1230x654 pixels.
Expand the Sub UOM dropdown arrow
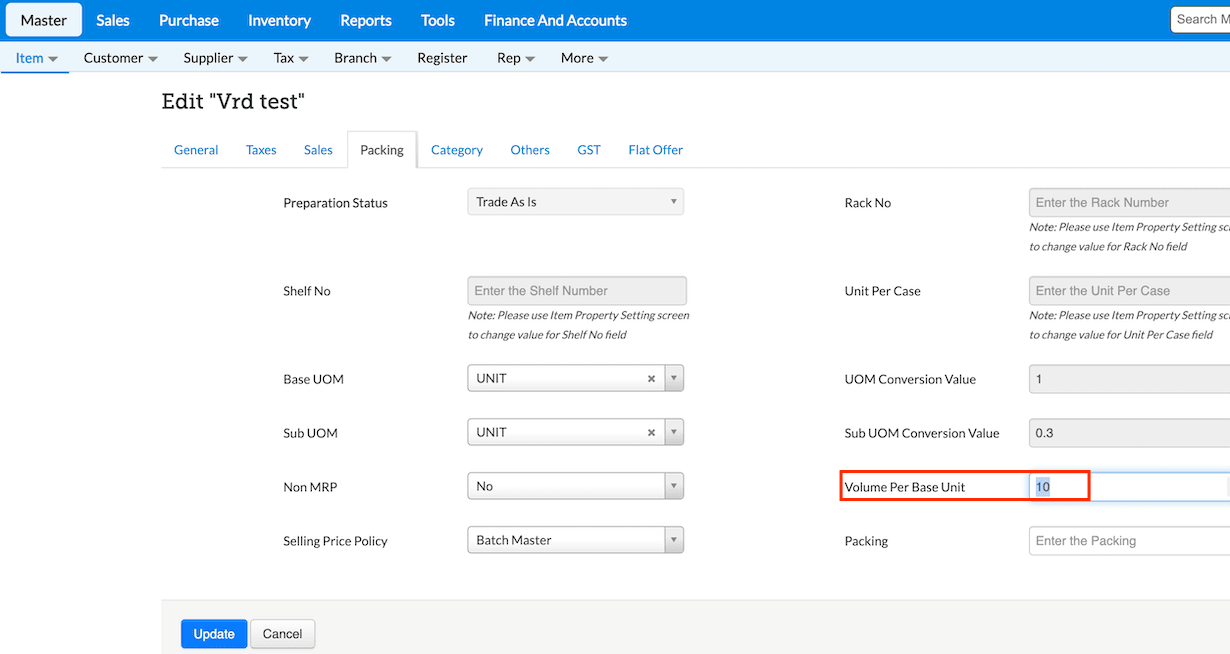[675, 433]
